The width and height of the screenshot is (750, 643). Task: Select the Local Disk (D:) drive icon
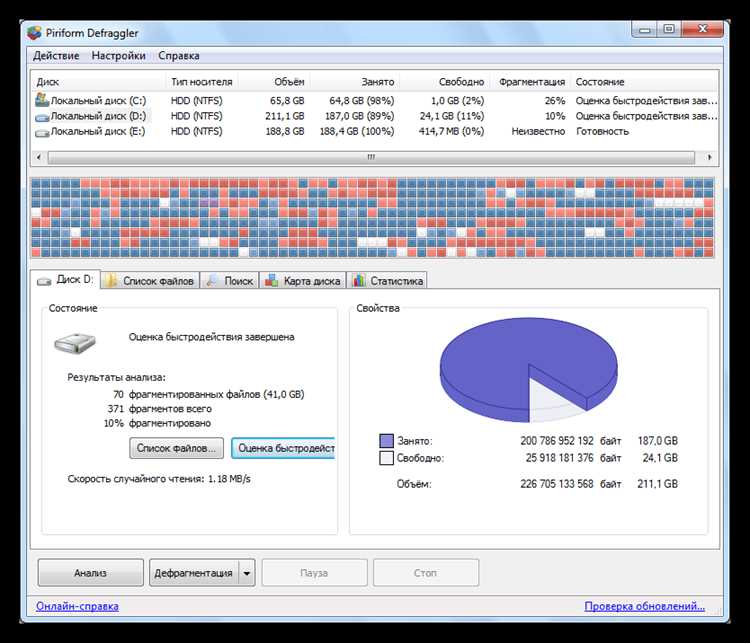42,116
